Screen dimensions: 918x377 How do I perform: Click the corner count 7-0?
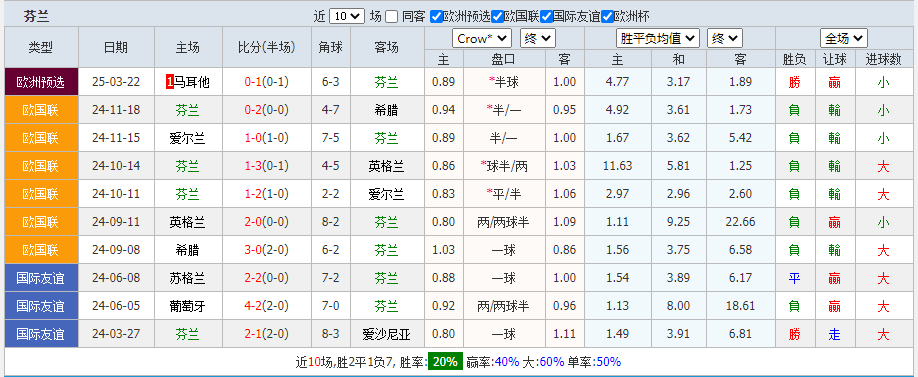click(x=331, y=306)
